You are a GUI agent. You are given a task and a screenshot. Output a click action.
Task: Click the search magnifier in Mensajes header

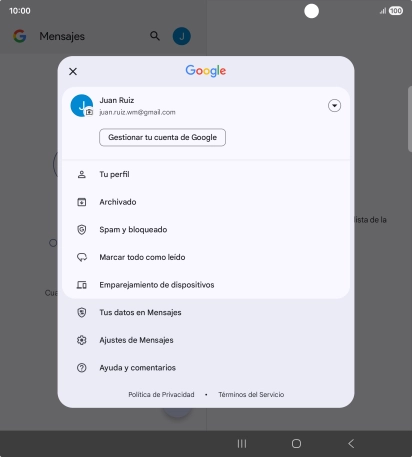pyautogui.click(x=155, y=36)
